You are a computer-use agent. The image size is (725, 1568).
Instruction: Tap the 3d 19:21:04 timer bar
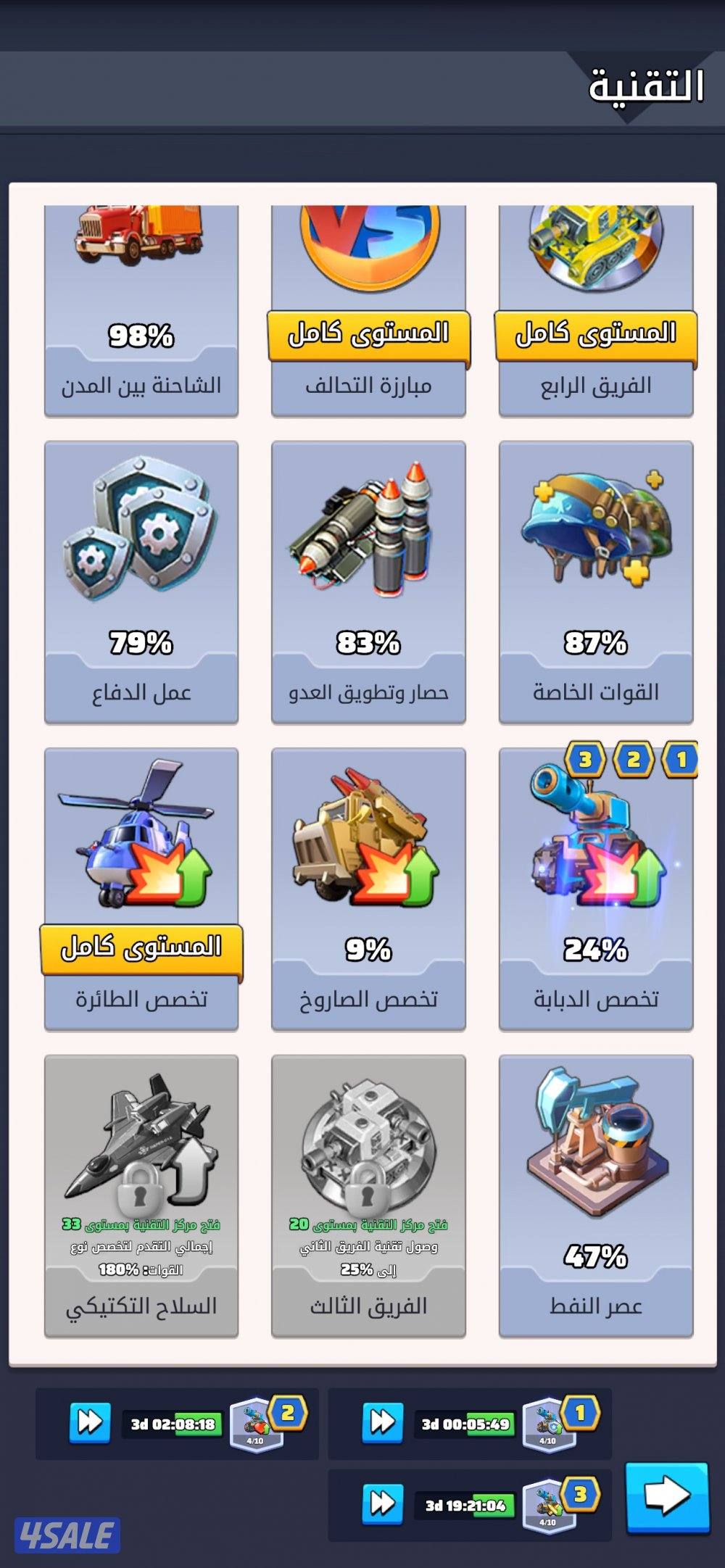point(465,1506)
